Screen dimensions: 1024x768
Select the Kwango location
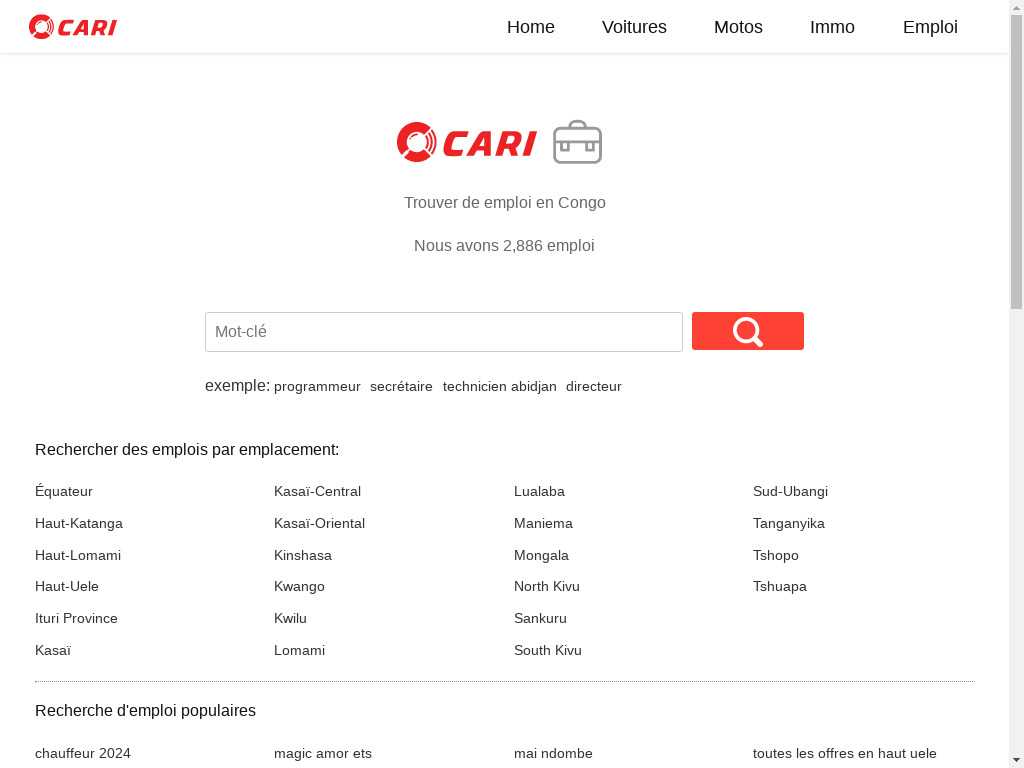pyautogui.click(x=299, y=586)
